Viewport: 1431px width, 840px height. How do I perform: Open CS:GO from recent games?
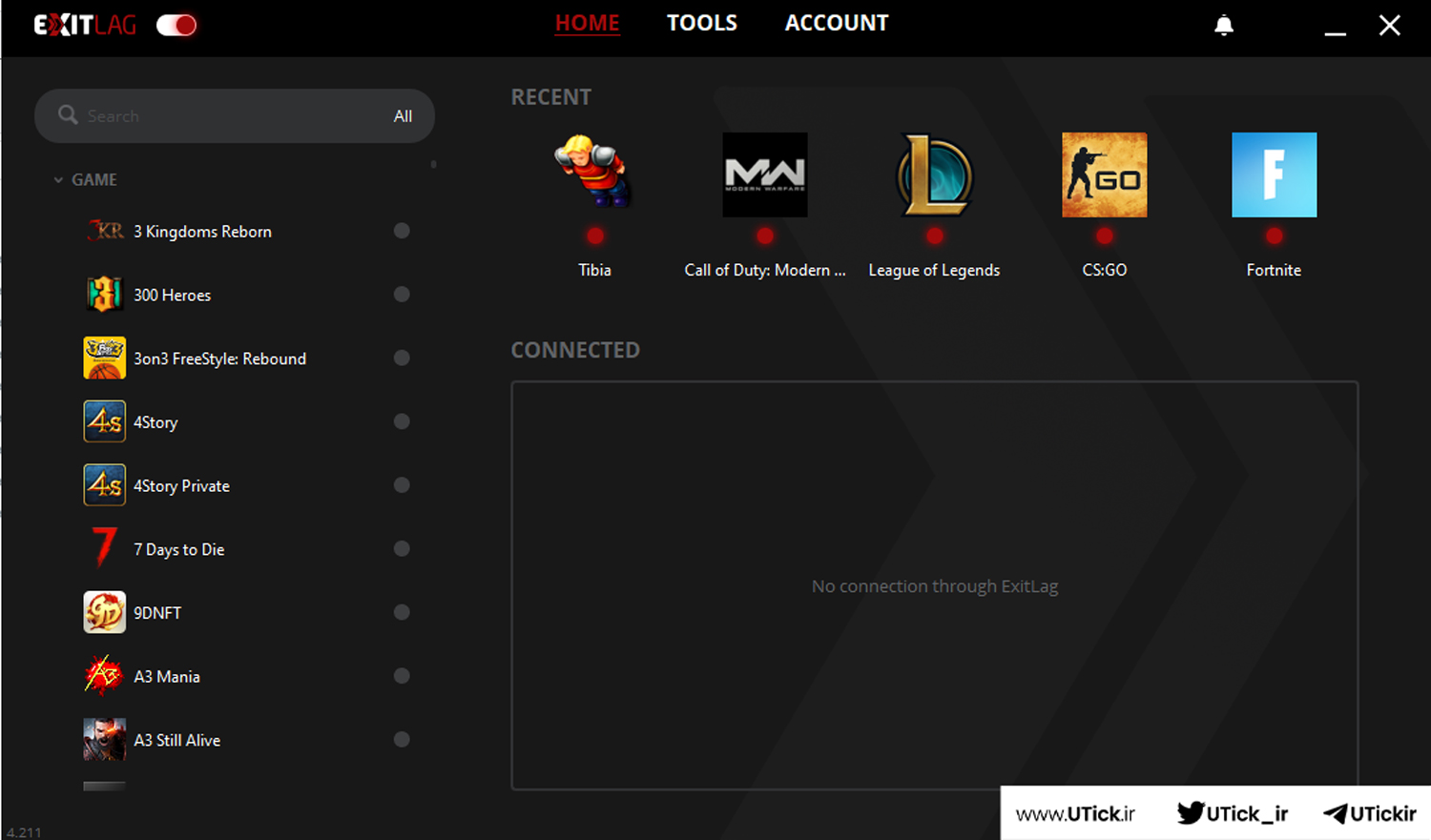click(x=1105, y=174)
